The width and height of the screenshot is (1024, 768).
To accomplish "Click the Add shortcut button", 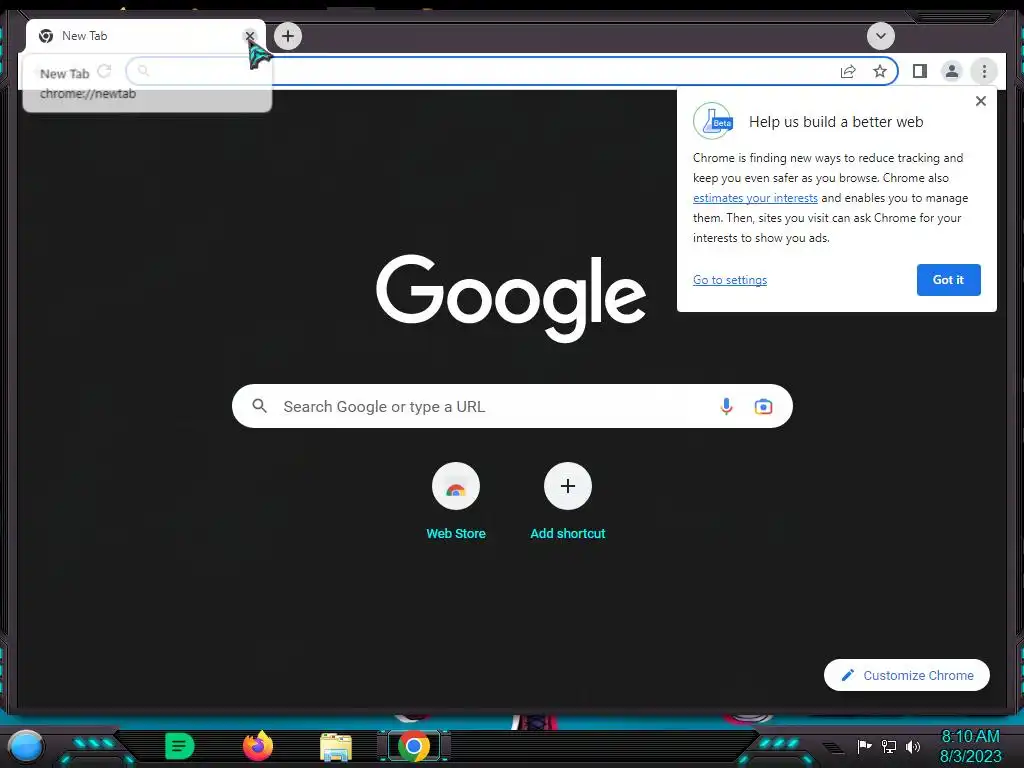I will 568,487.
